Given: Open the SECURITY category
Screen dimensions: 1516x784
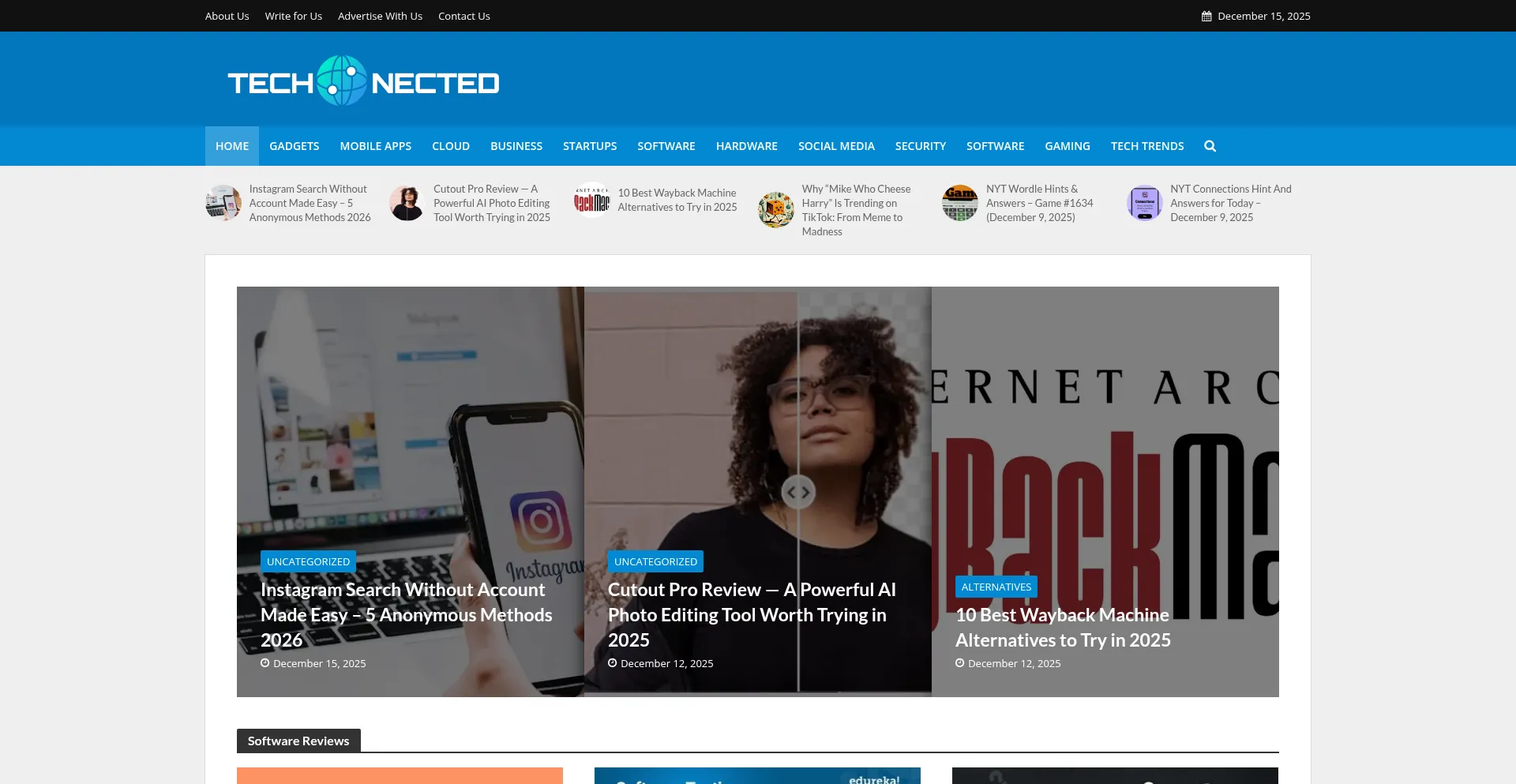Looking at the screenshot, I should [920, 146].
